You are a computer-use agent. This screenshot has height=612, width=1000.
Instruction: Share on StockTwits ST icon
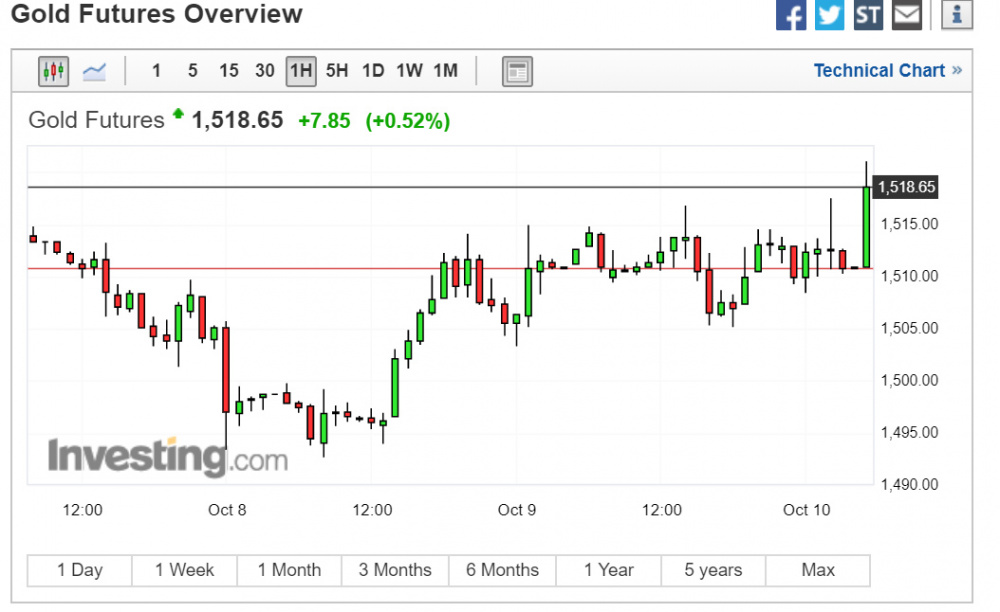pyautogui.click(x=869, y=14)
